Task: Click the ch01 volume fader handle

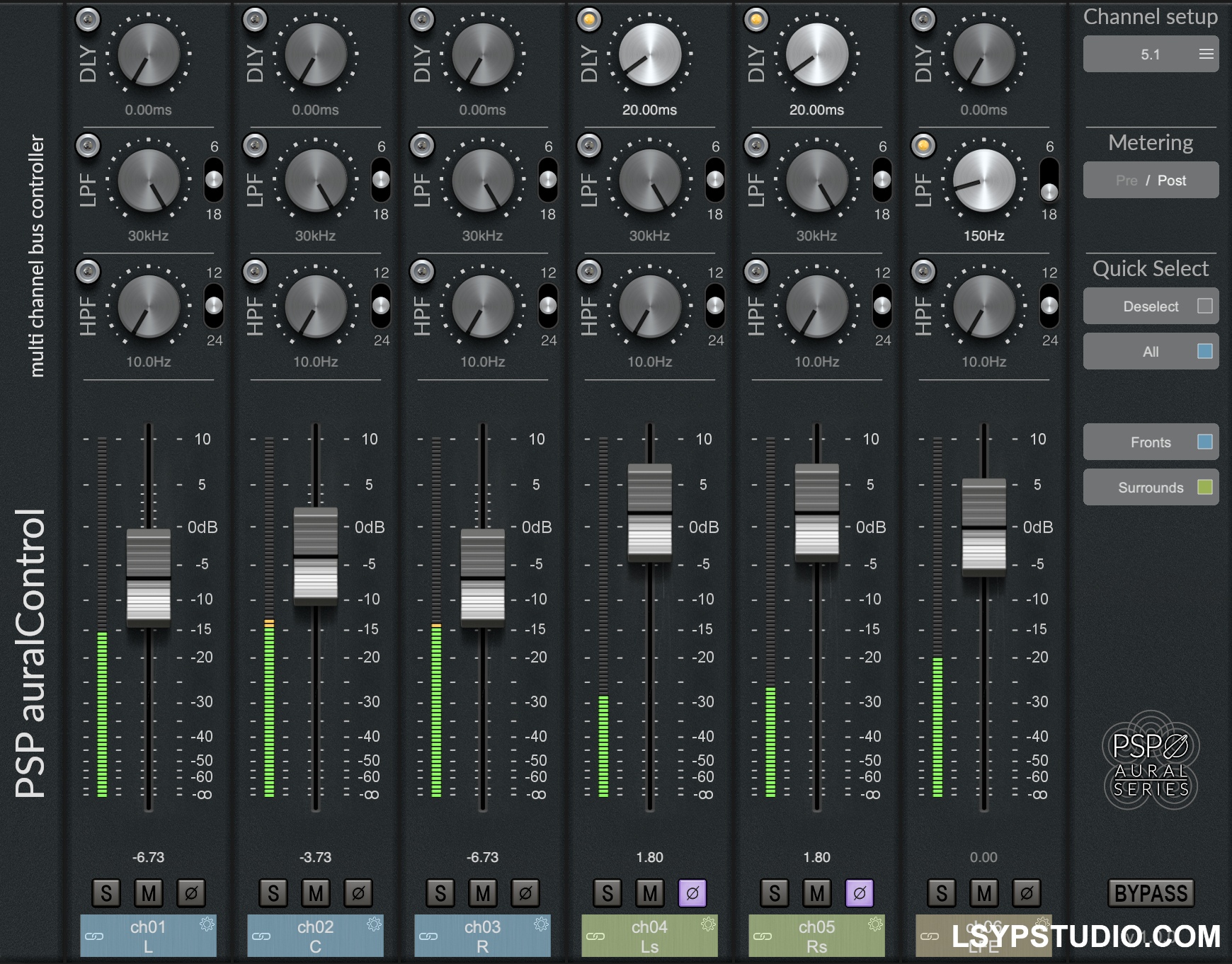Action: tap(149, 578)
